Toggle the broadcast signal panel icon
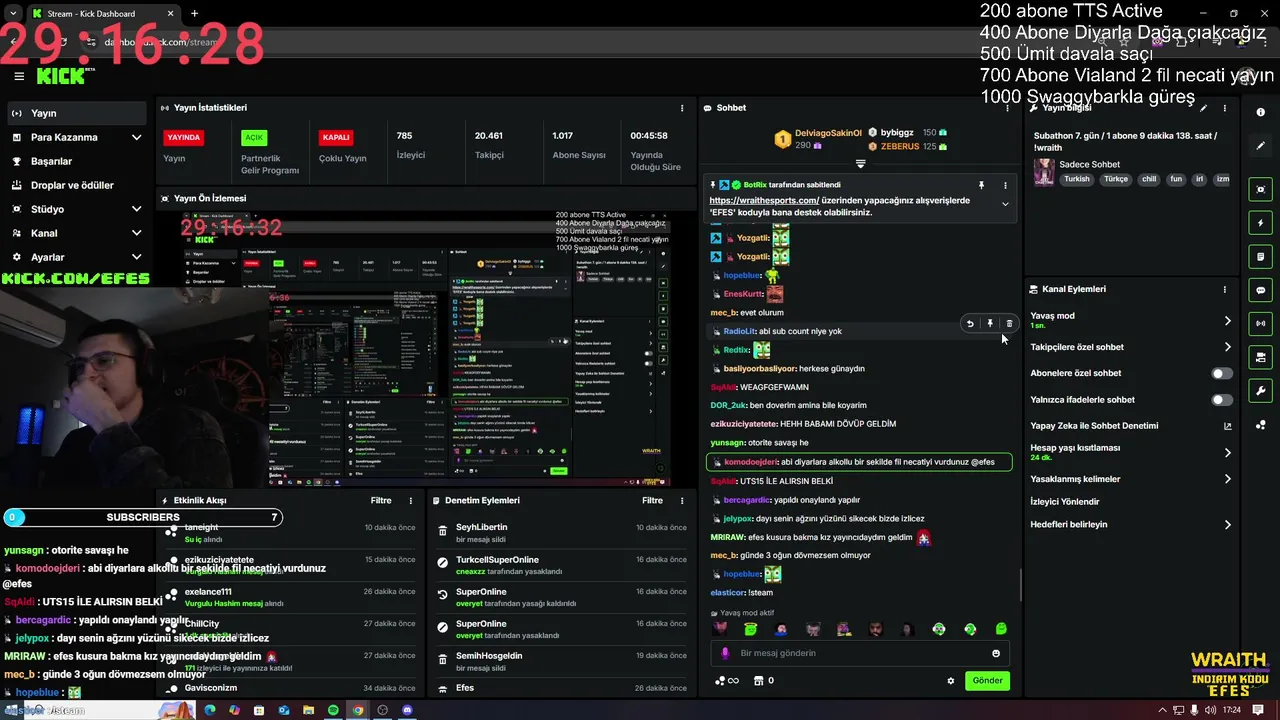The width and height of the screenshot is (1280, 720). [1261, 323]
